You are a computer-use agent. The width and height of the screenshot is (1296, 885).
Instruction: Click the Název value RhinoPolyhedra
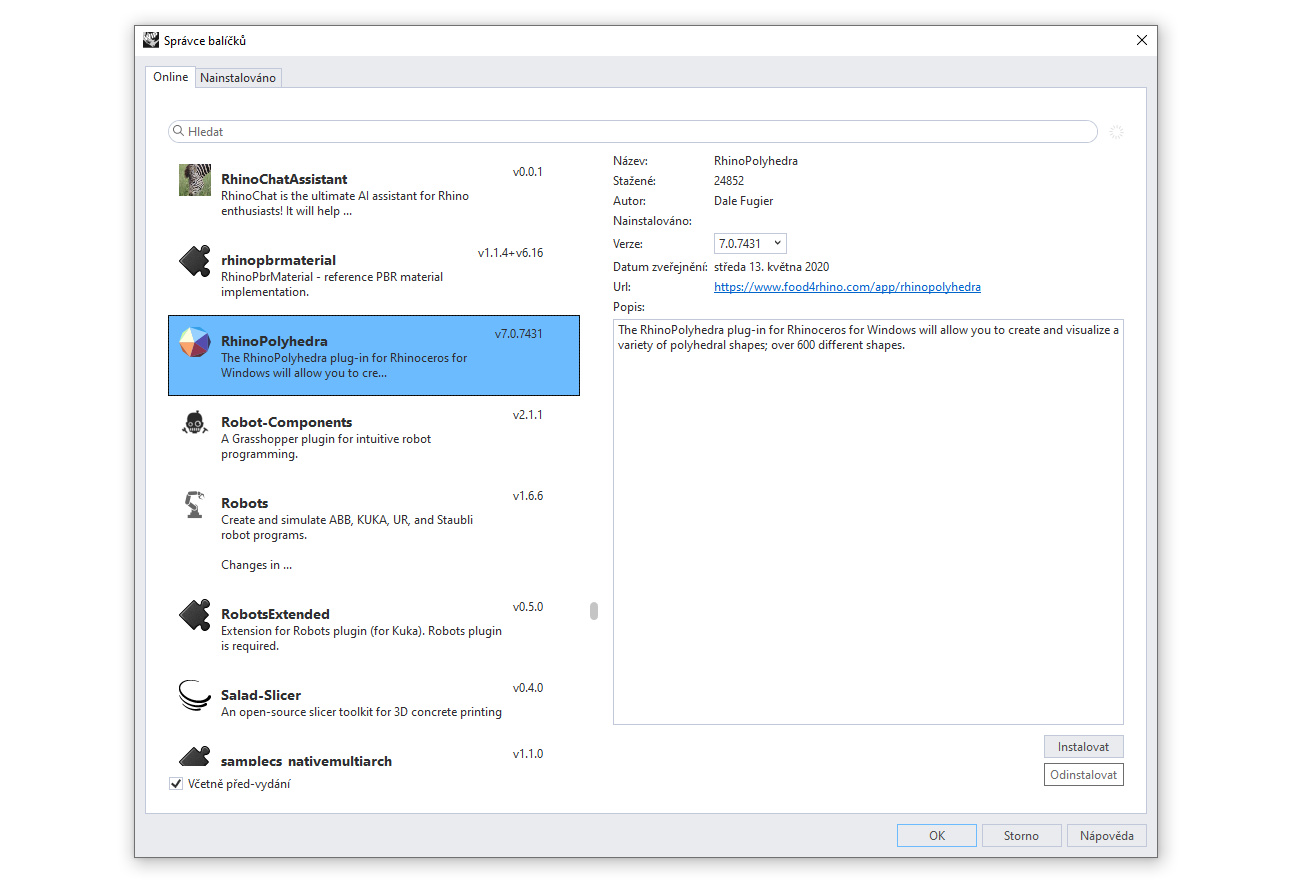pos(756,161)
